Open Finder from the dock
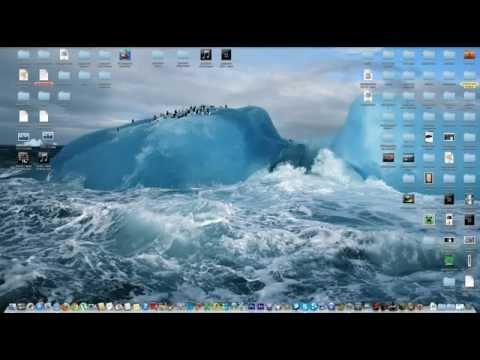This screenshot has width=480, height=360. pyautogui.click(x=12, y=307)
